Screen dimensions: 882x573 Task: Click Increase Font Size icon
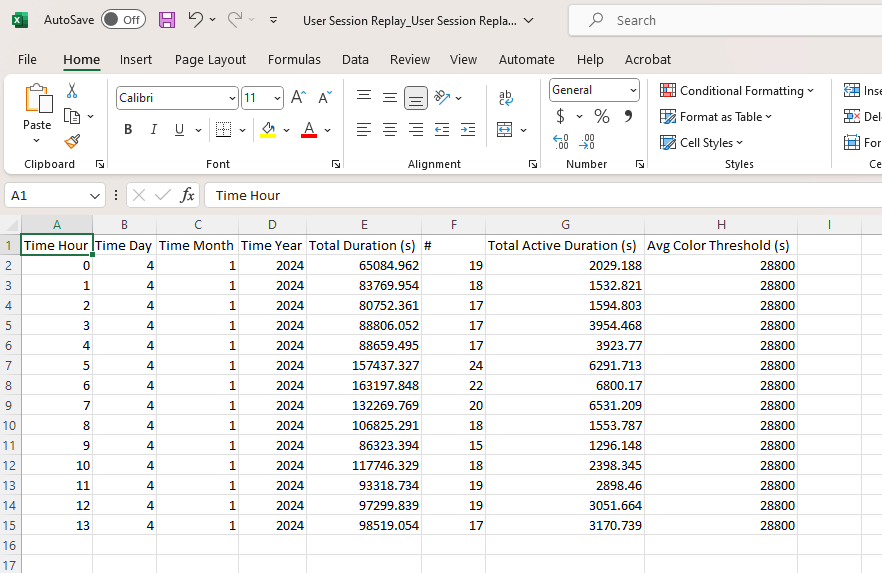coord(298,98)
